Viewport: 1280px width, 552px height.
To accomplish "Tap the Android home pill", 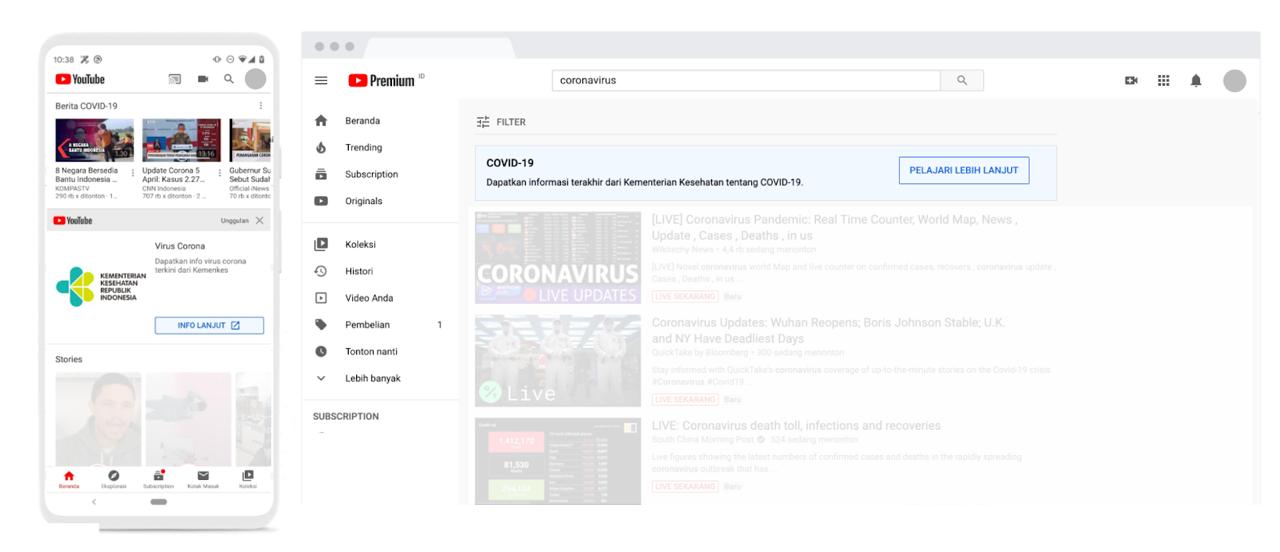I will (158, 503).
